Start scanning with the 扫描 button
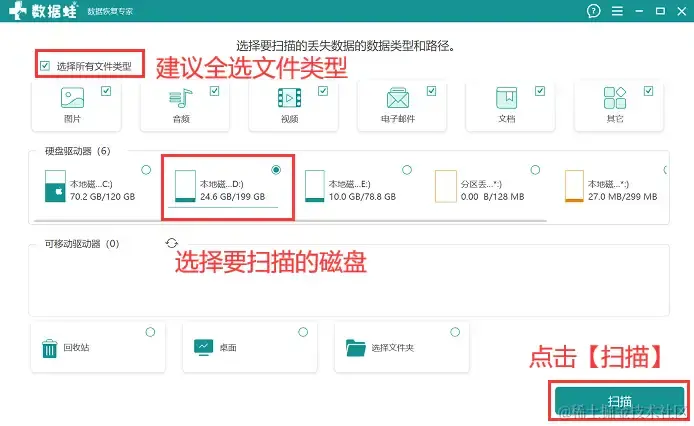 pos(619,401)
